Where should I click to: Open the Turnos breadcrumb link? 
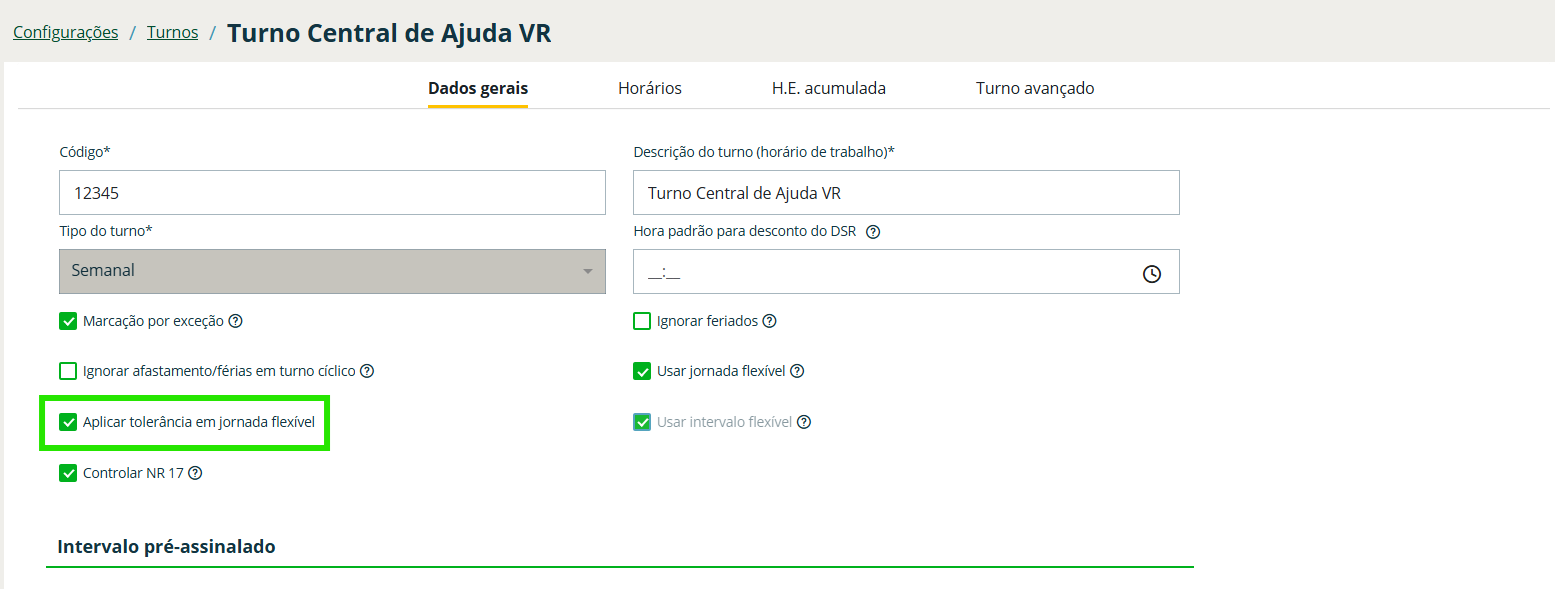click(x=172, y=32)
